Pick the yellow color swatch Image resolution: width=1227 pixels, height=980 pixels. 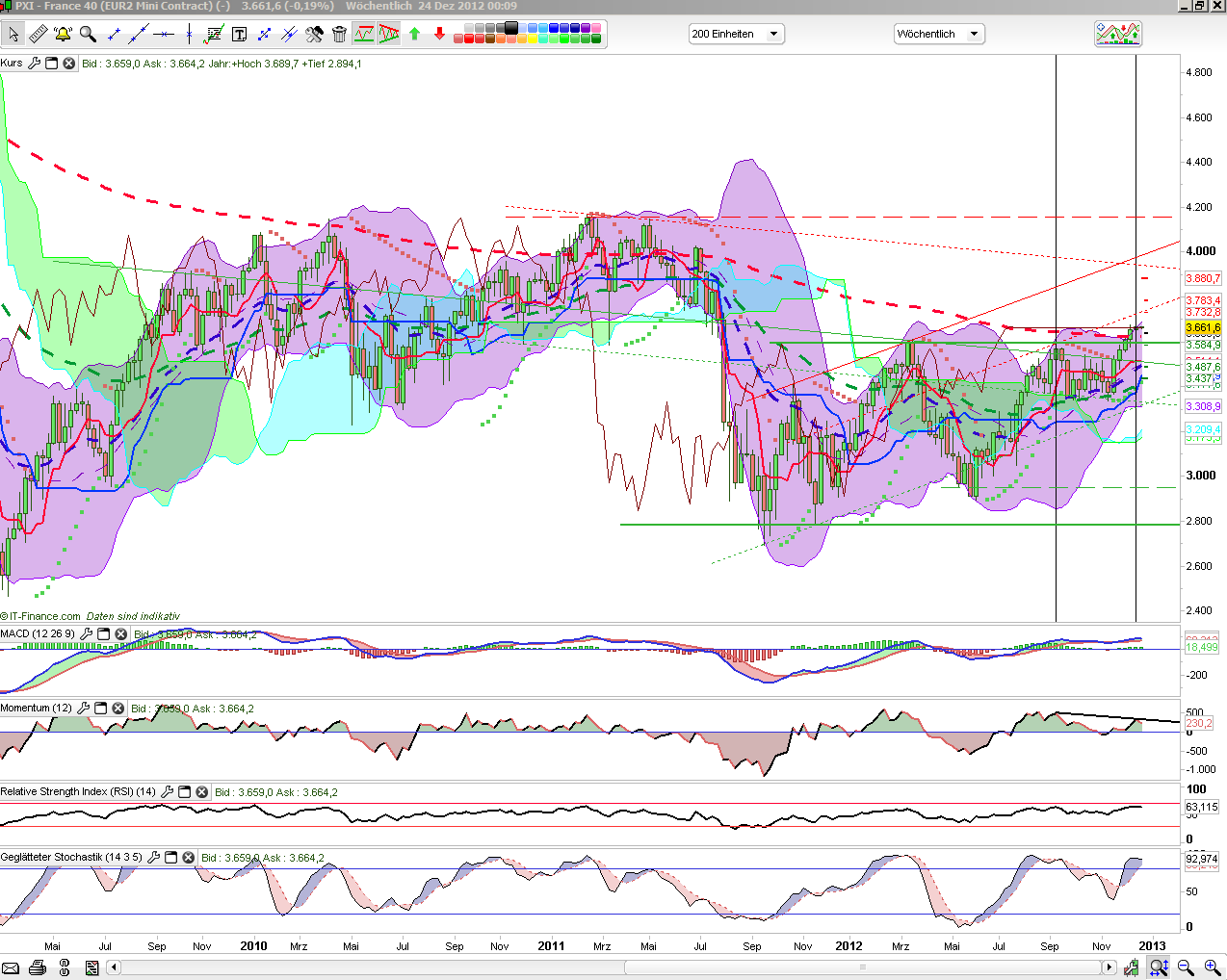tap(534, 39)
